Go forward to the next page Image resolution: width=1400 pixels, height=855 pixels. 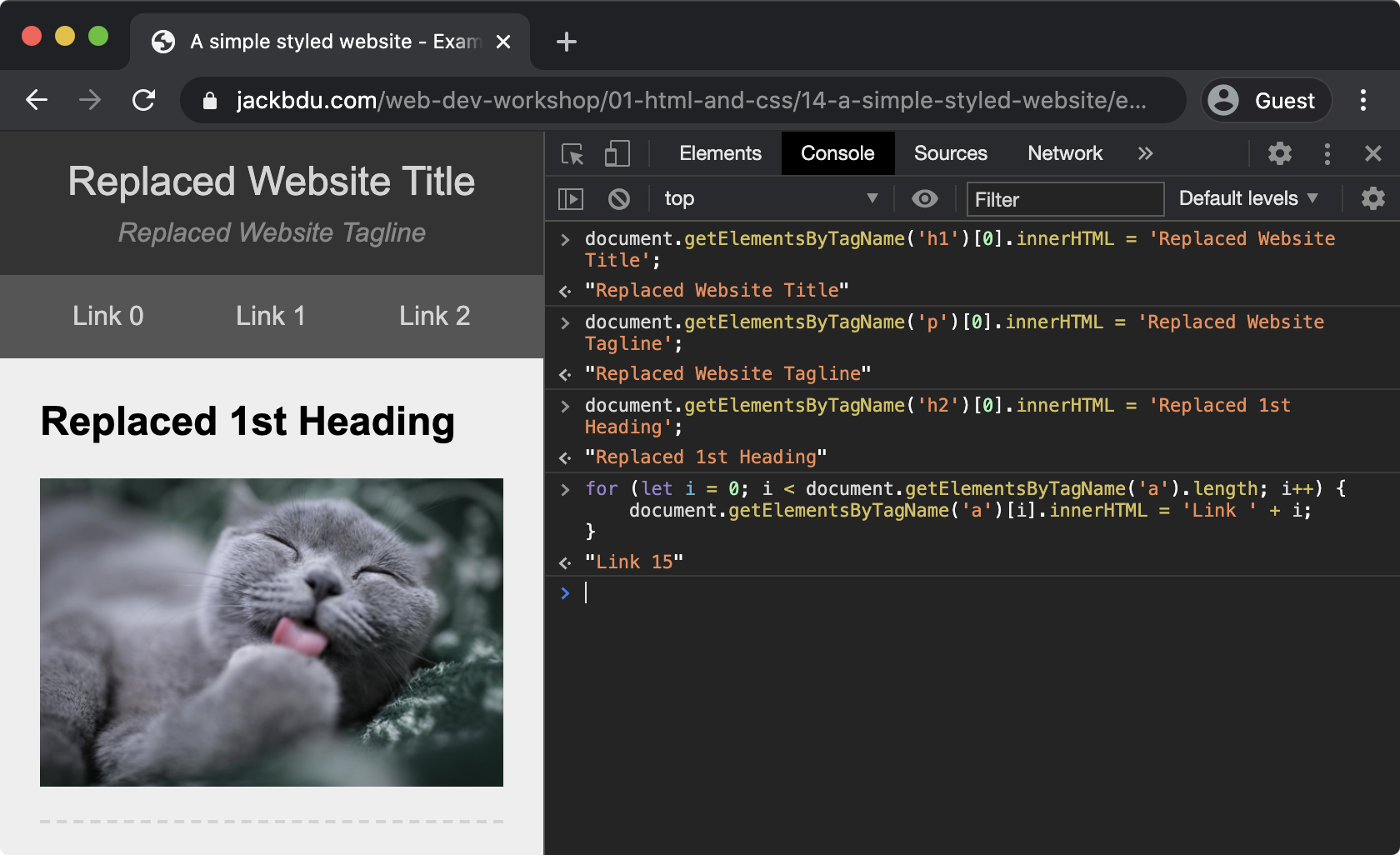90,101
